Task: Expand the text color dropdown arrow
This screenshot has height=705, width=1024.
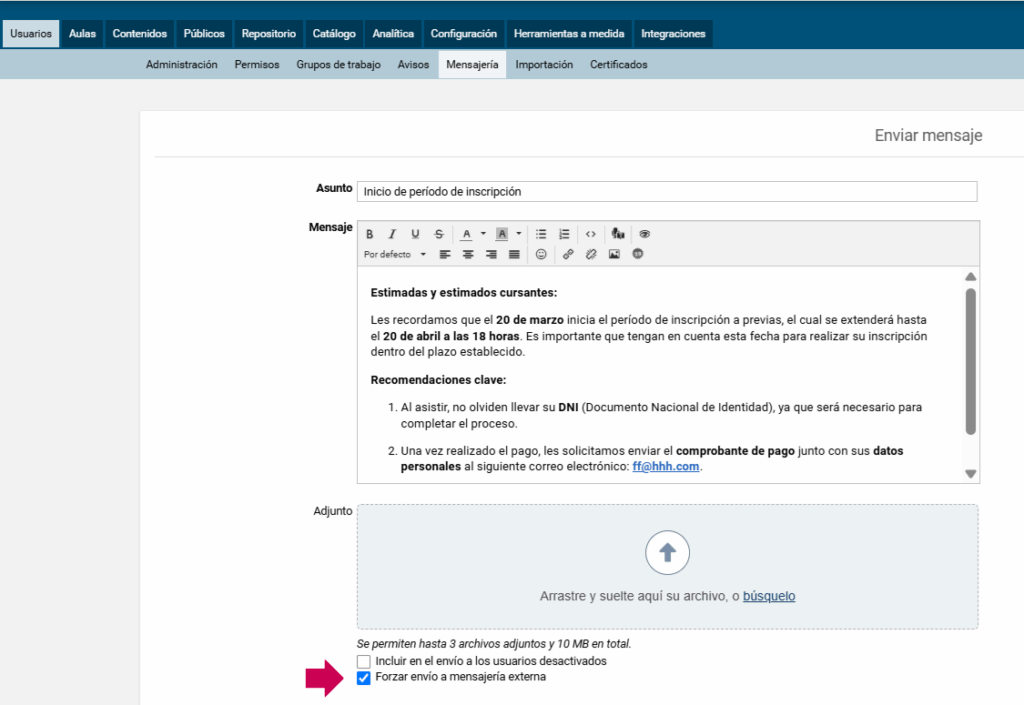Action: (483, 234)
